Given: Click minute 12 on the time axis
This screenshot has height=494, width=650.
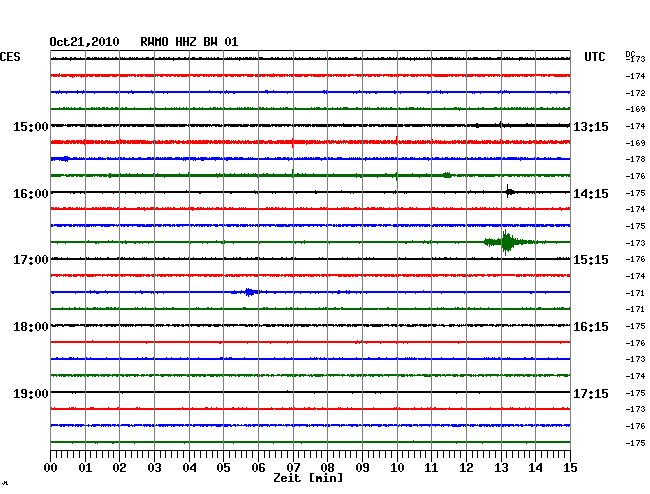Looking at the screenshot, I should 466,468.
